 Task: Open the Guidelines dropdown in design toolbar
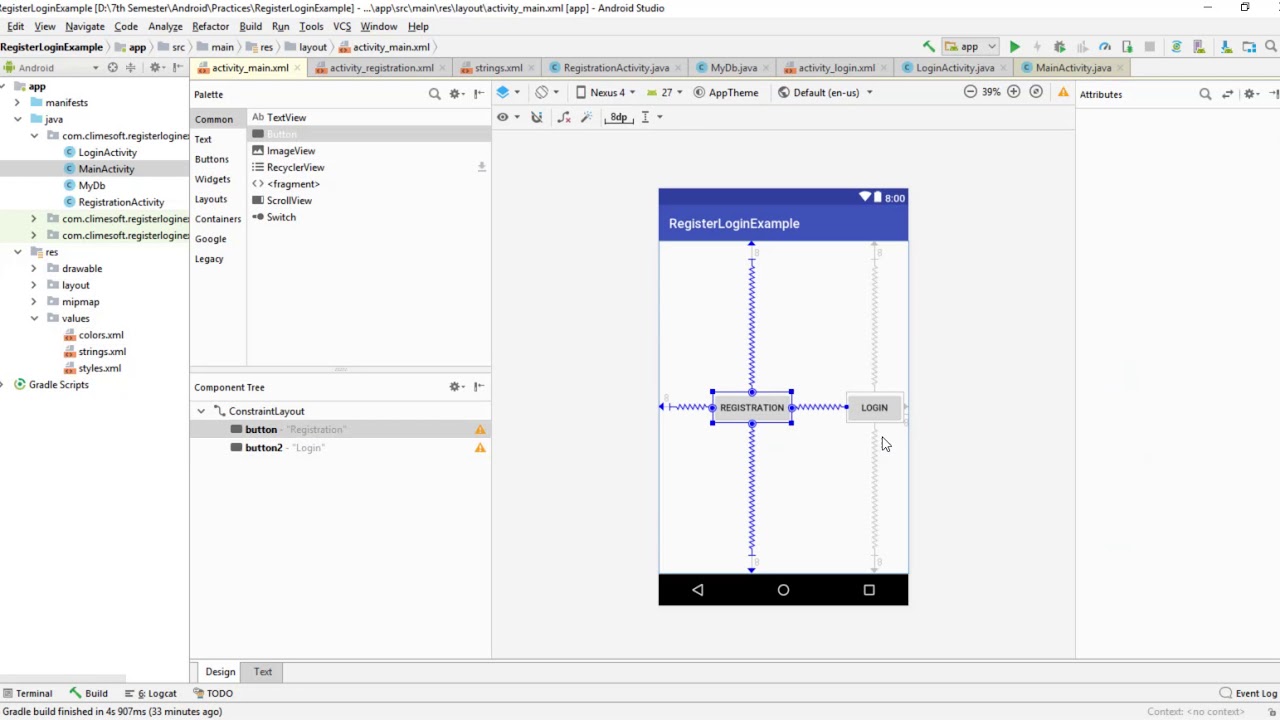pos(651,117)
